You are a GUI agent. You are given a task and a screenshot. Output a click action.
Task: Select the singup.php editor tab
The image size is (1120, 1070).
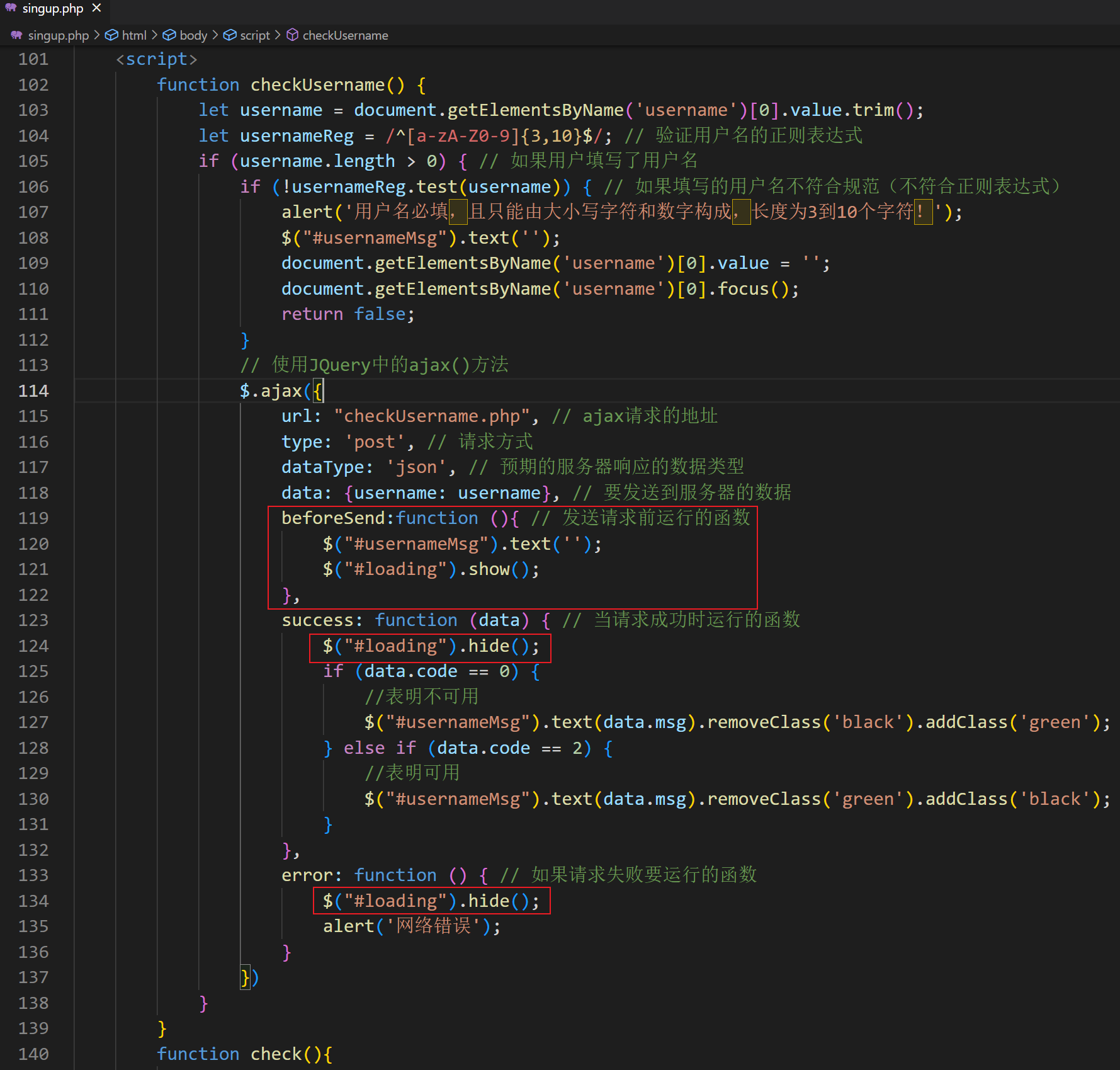pos(53,9)
